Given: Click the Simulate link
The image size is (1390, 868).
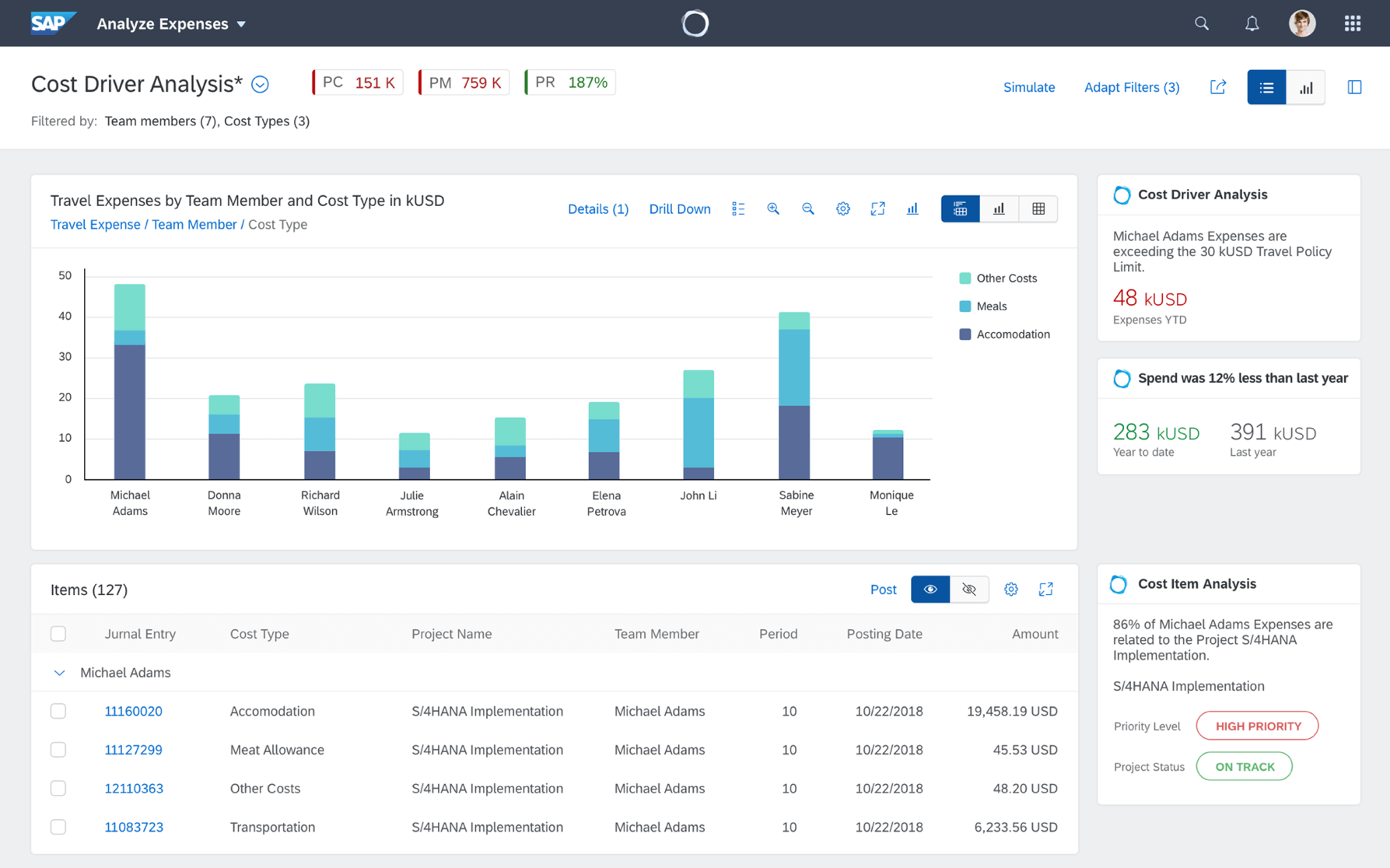Looking at the screenshot, I should (x=1029, y=87).
